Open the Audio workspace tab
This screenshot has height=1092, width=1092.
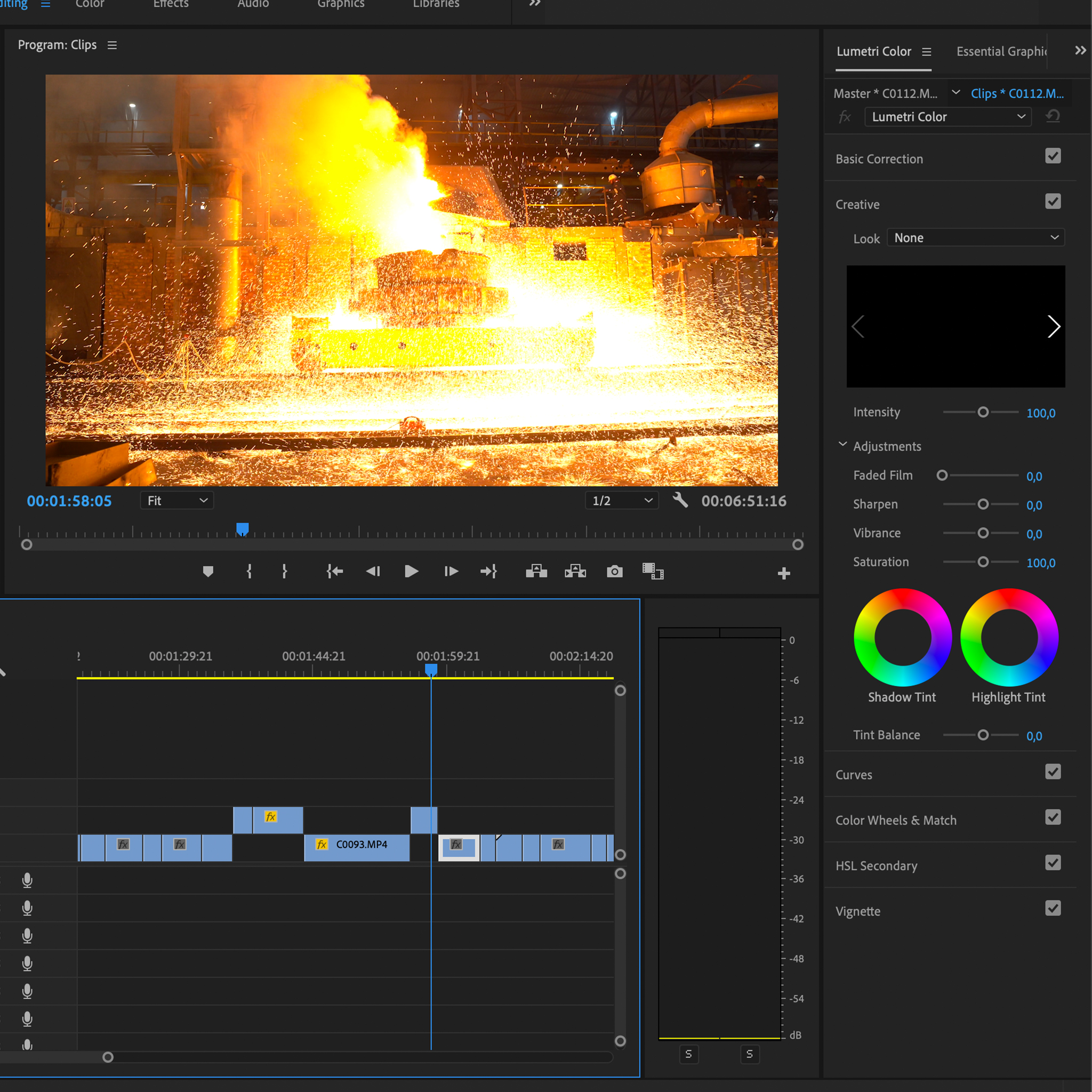253,4
